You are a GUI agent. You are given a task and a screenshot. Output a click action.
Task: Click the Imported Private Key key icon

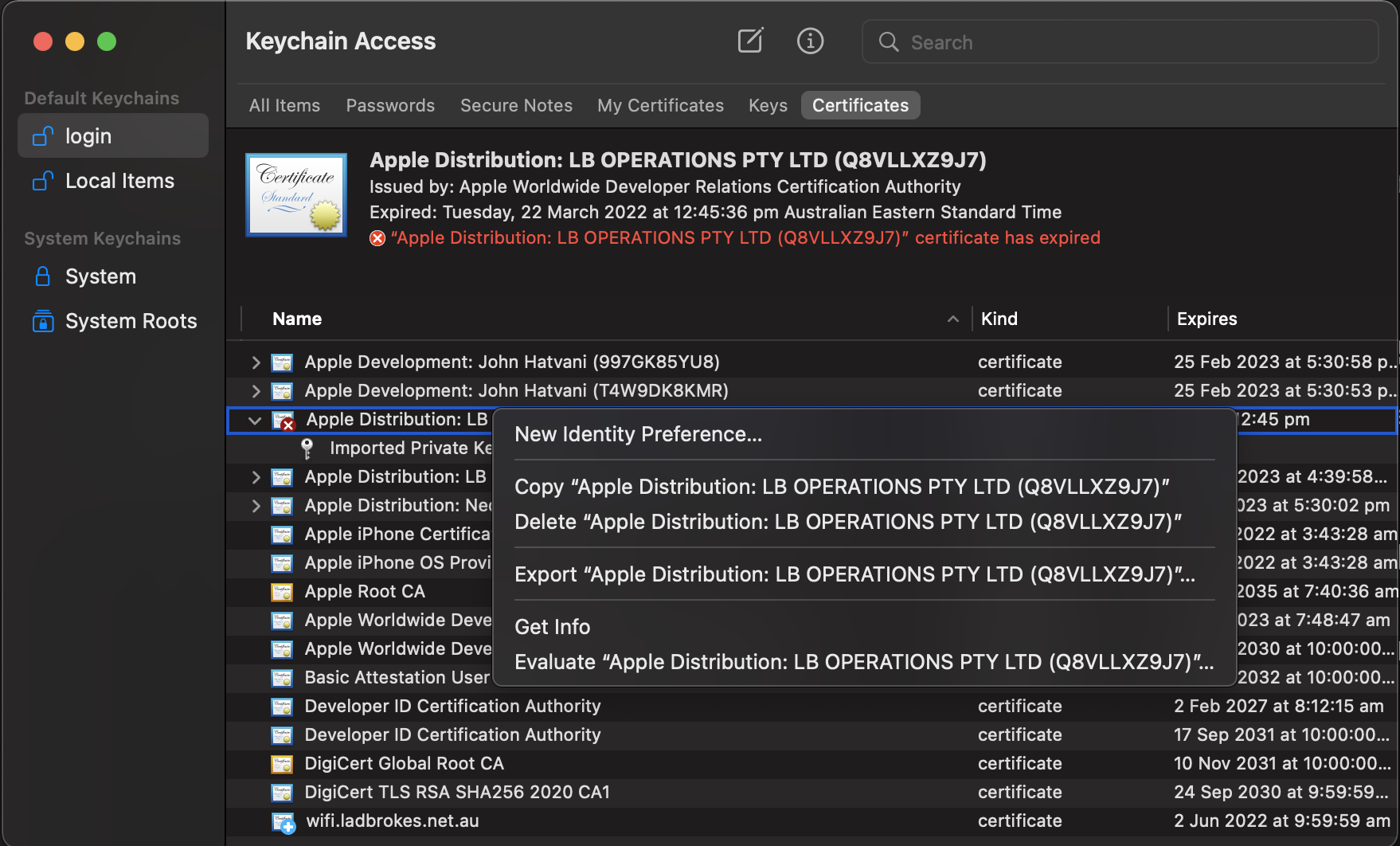[x=307, y=448]
